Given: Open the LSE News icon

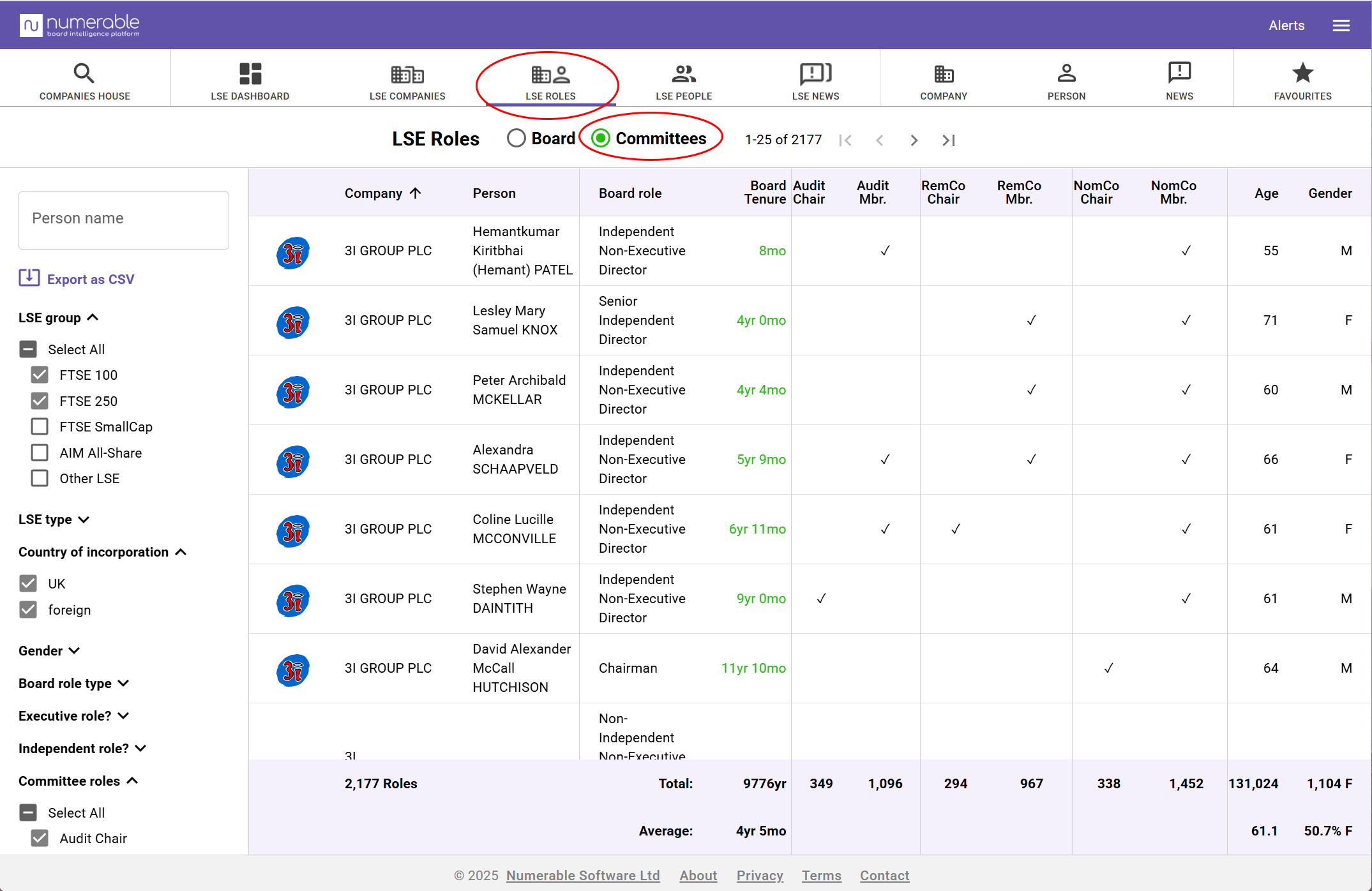Looking at the screenshot, I should 815,73.
